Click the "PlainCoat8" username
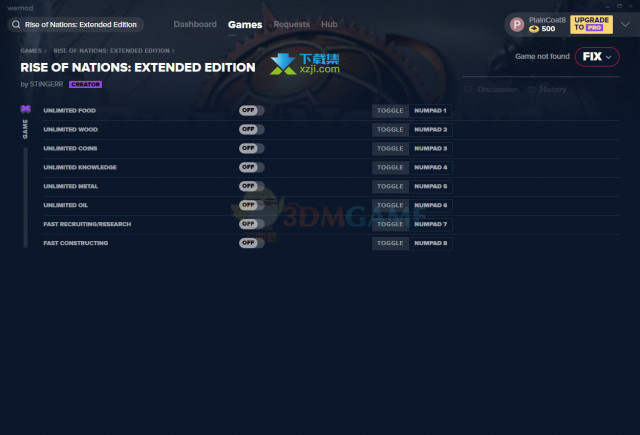Screen dimensions: 640x435 point(547,20)
